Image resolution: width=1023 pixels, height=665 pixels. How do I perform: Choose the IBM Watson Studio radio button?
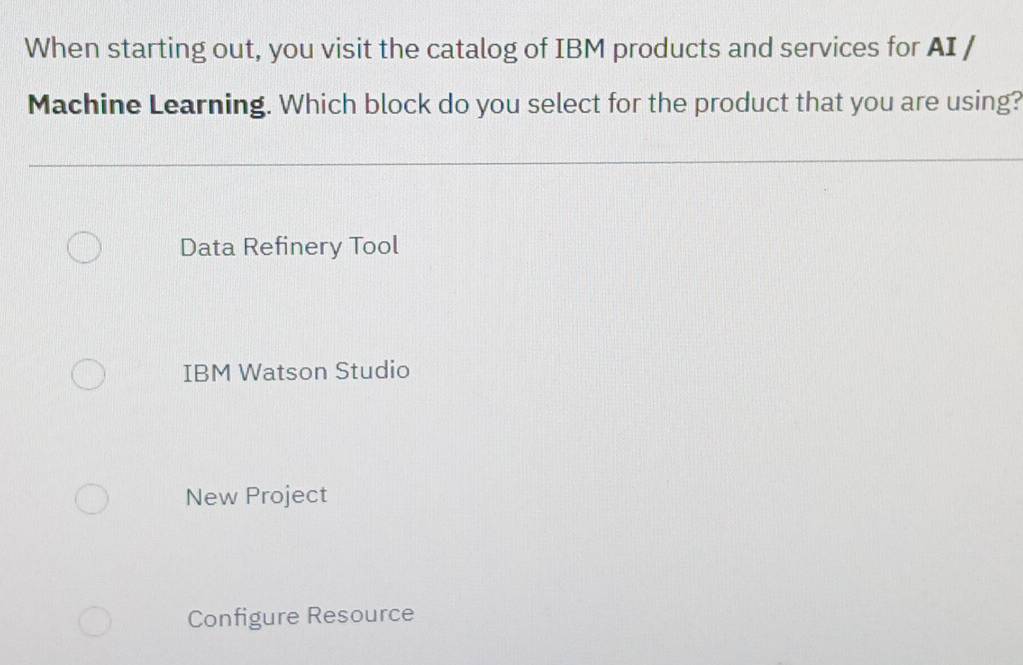click(x=88, y=374)
